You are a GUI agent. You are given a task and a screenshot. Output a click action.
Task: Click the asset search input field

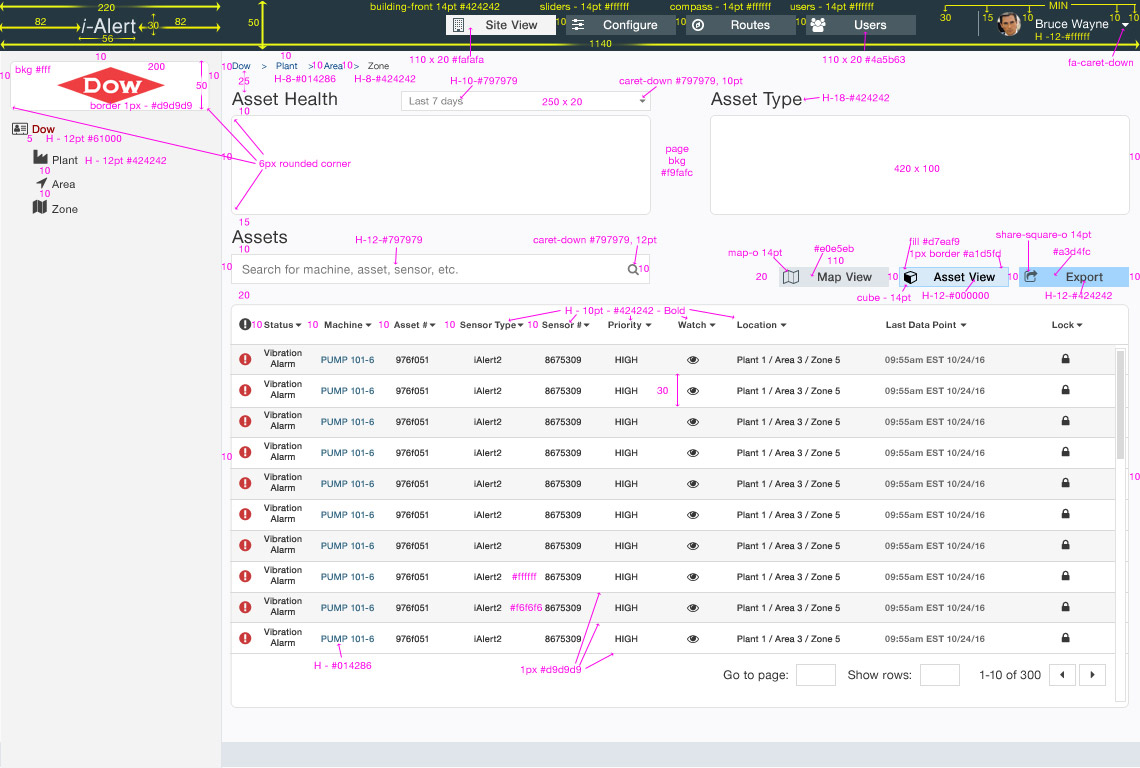[430, 269]
